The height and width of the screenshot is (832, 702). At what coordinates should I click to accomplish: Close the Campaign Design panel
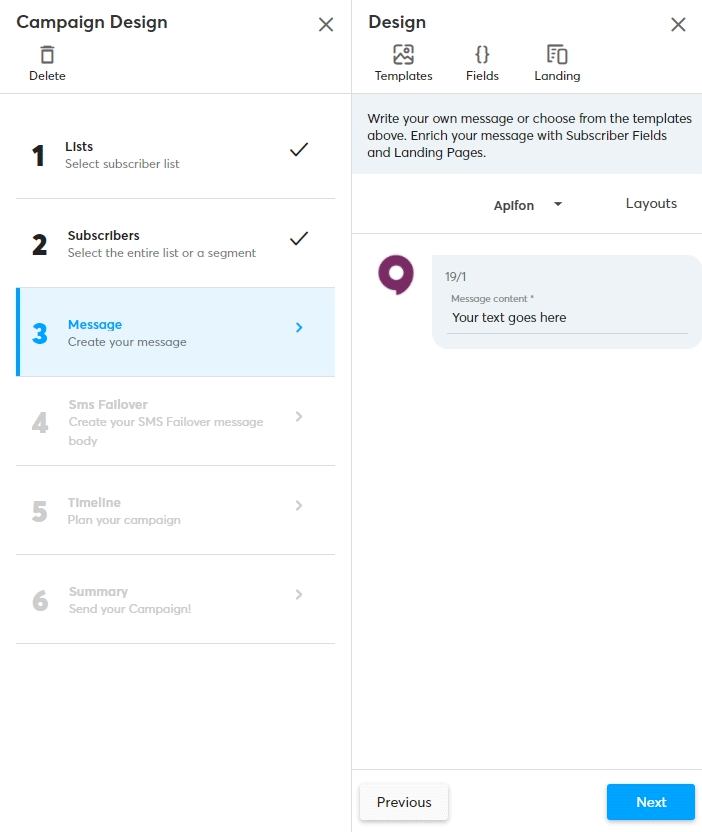[326, 24]
